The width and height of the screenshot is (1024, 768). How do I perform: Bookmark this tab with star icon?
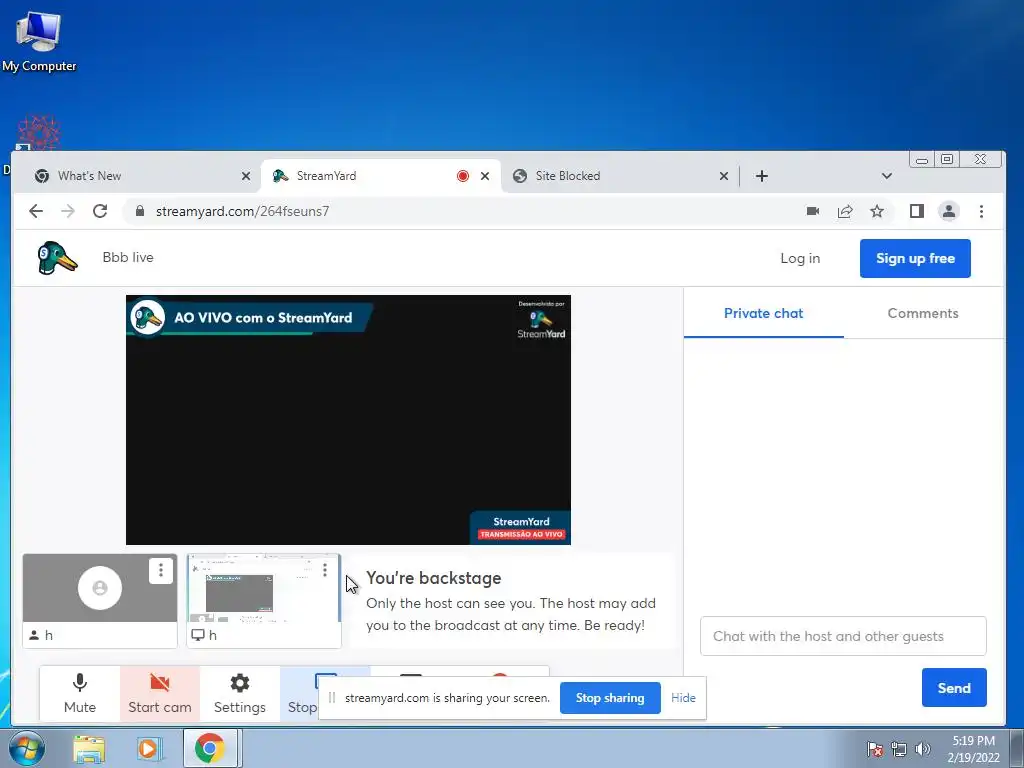877,211
